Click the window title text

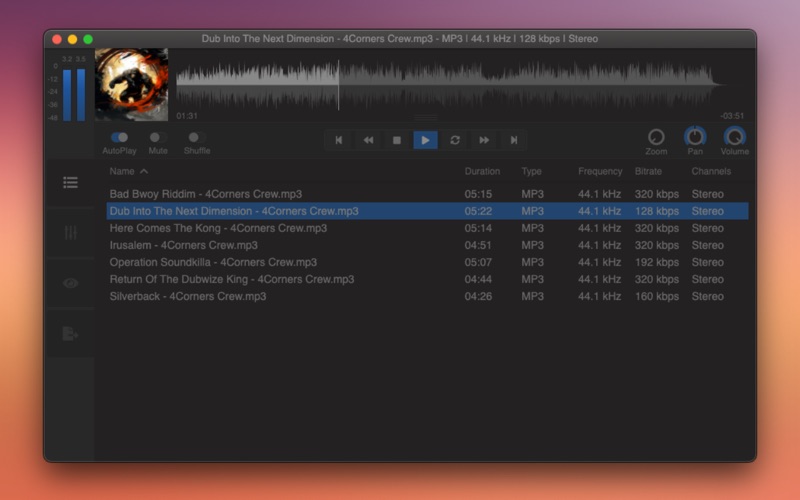click(x=399, y=39)
